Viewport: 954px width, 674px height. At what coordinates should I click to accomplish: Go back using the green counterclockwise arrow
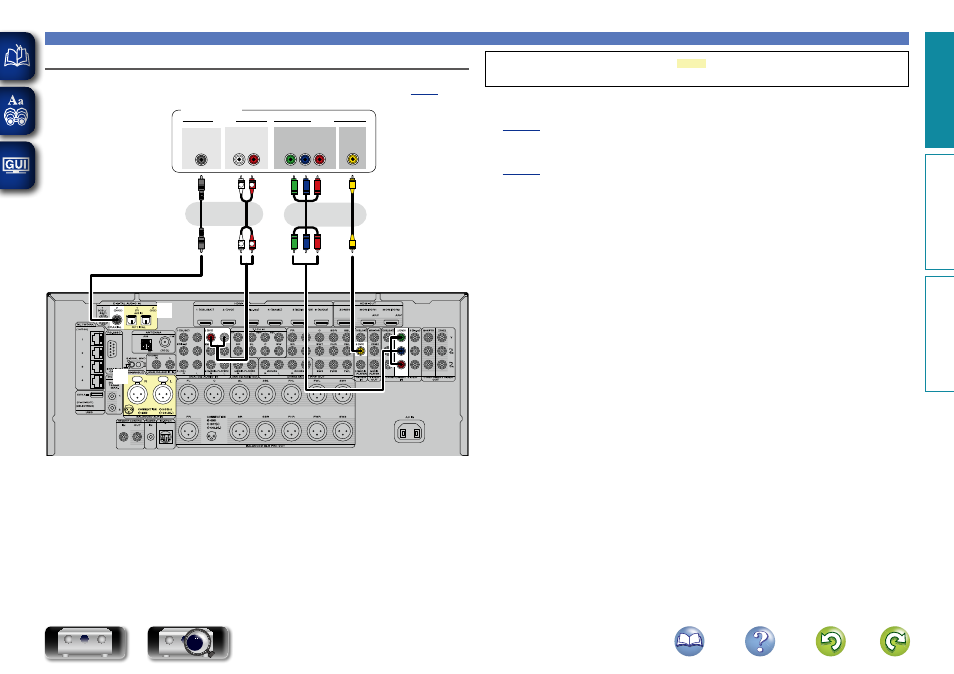click(830, 641)
